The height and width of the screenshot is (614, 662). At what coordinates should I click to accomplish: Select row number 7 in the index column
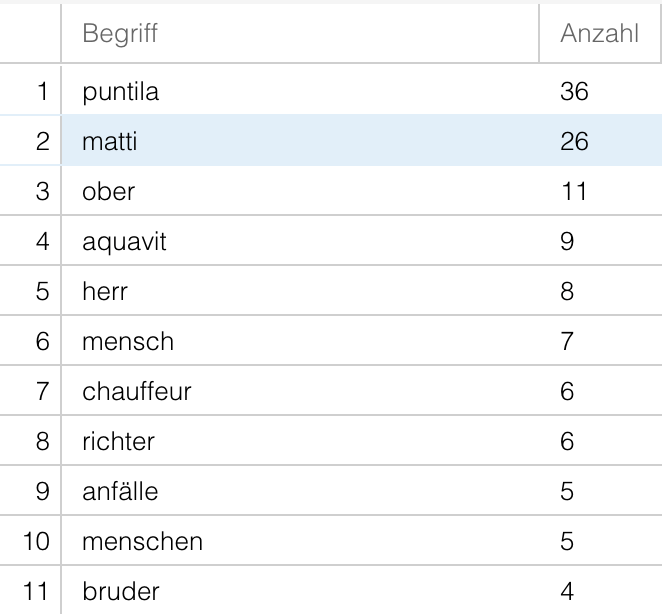(42, 392)
